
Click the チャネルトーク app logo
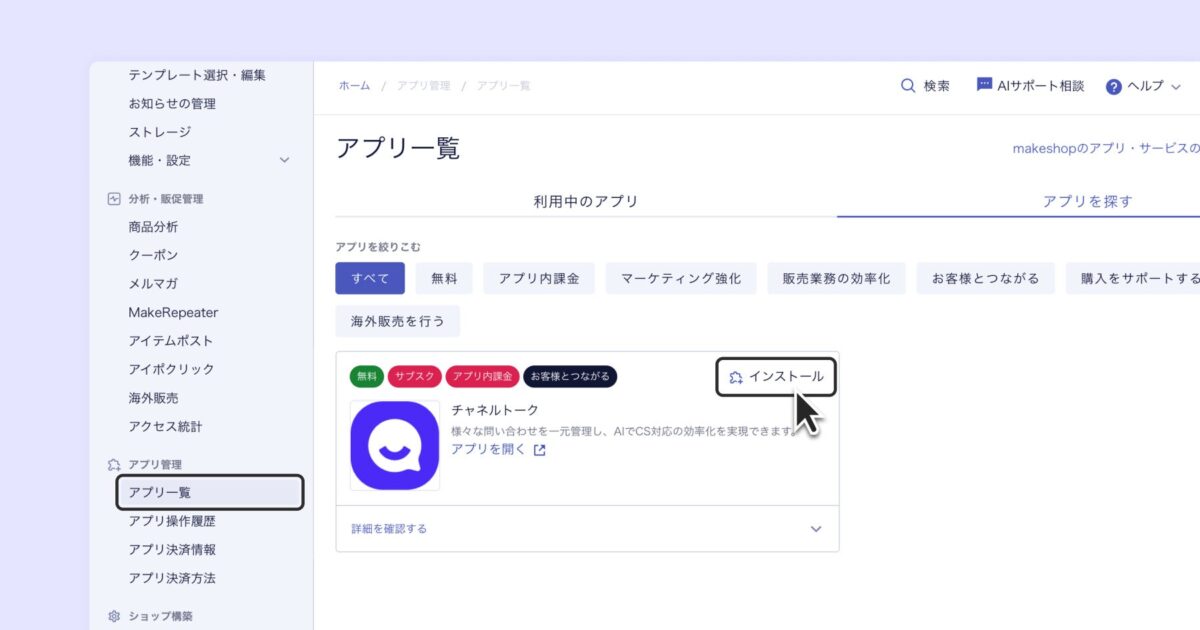394,445
